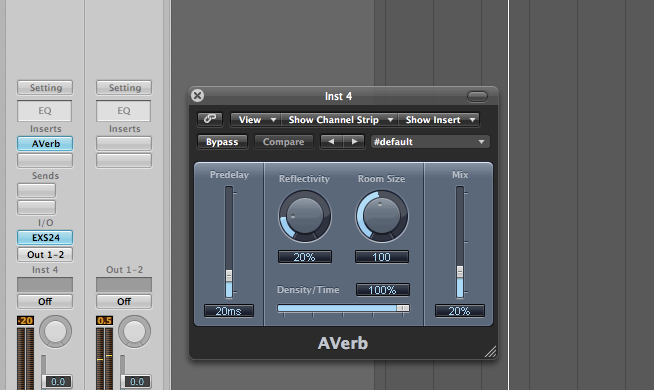Image resolution: width=654 pixels, height=390 pixels.
Task: Click the Mix slider handle
Action: [x=460, y=272]
